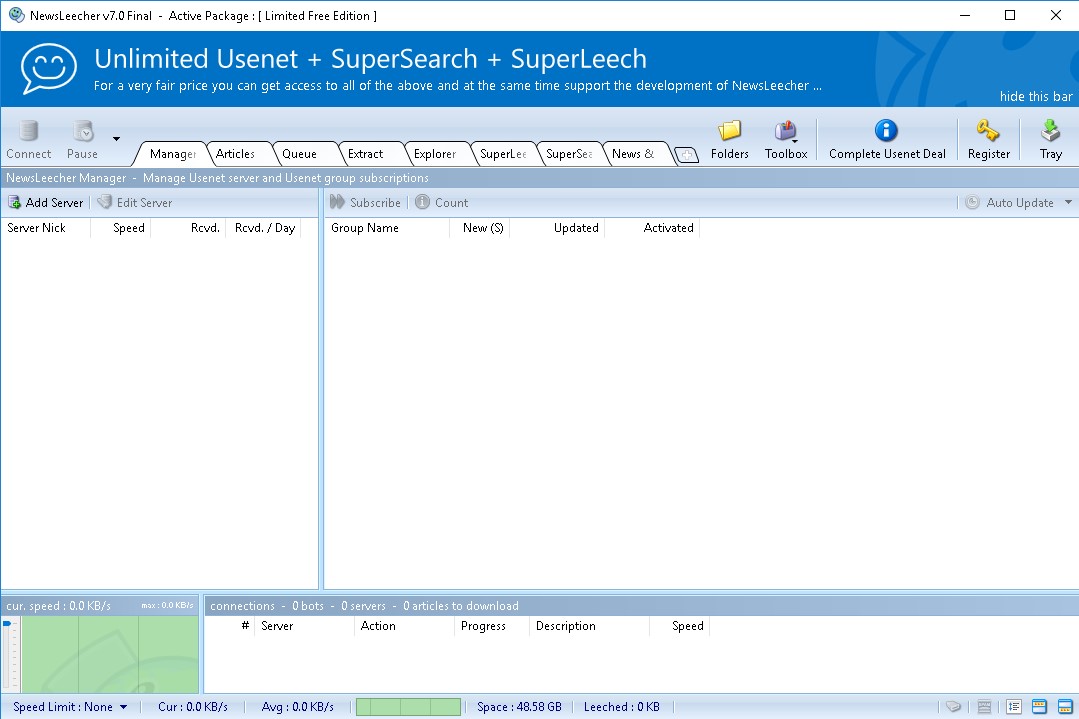The width and height of the screenshot is (1079, 719).
Task: Click the New (S) column header
Action: [x=480, y=228]
